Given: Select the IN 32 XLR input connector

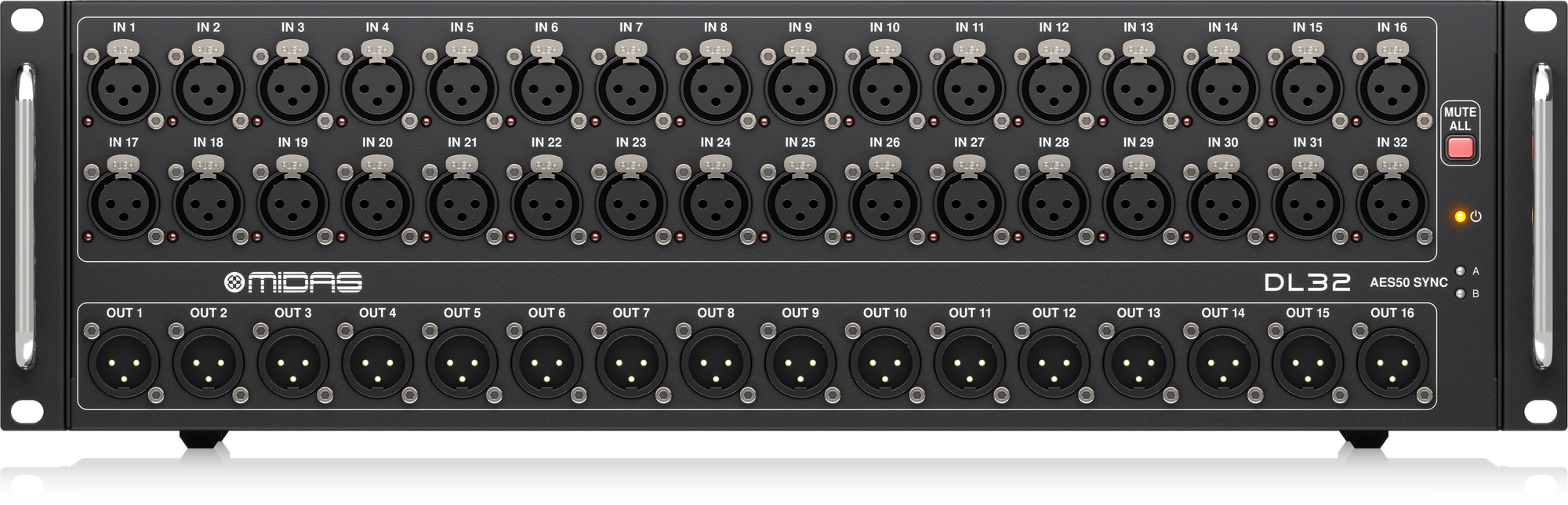Looking at the screenshot, I should pos(1392,203).
